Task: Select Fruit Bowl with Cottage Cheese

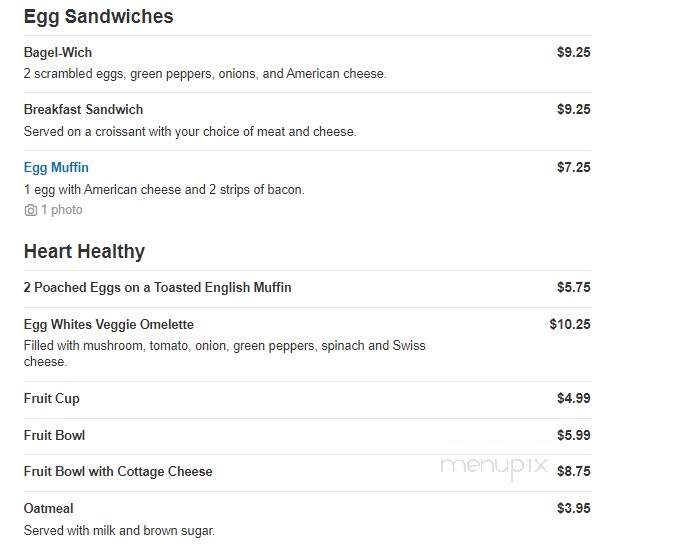Action: click(118, 472)
